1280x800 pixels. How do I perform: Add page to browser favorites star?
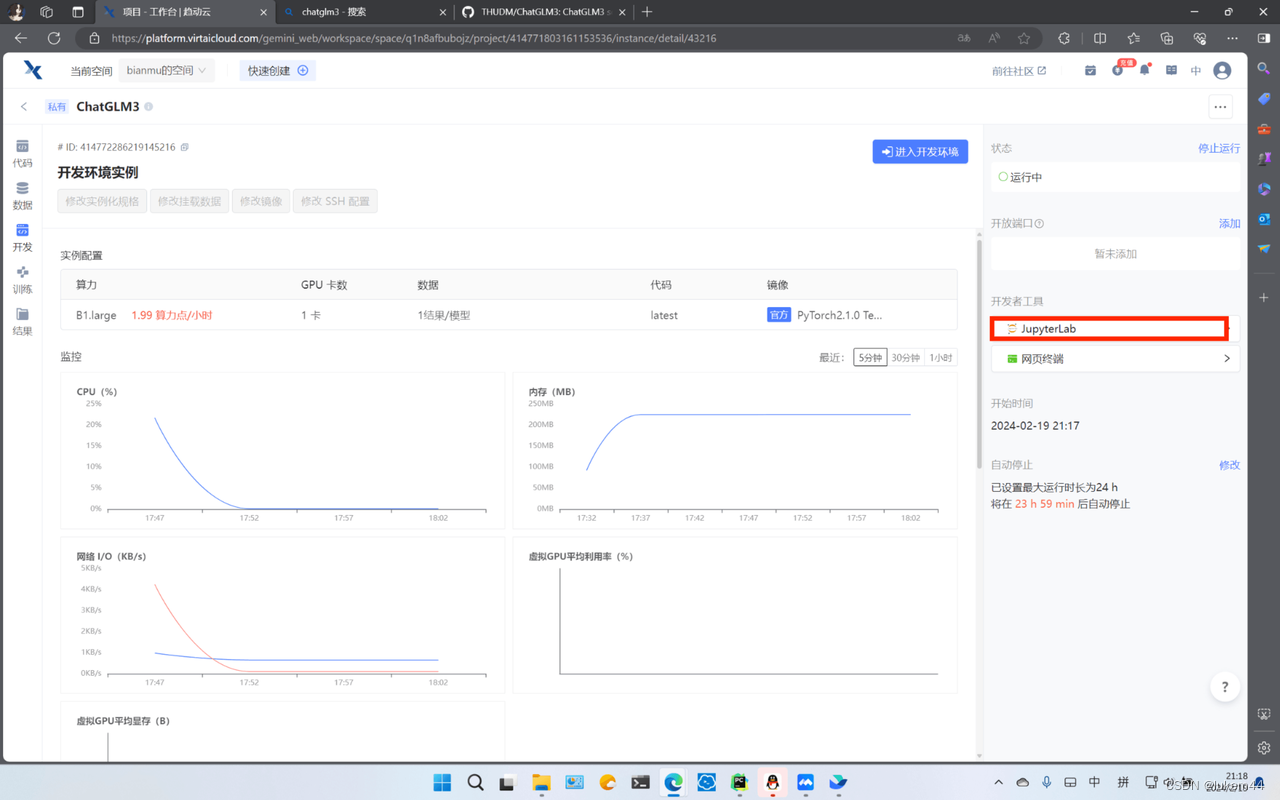click(x=1024, y=38)
